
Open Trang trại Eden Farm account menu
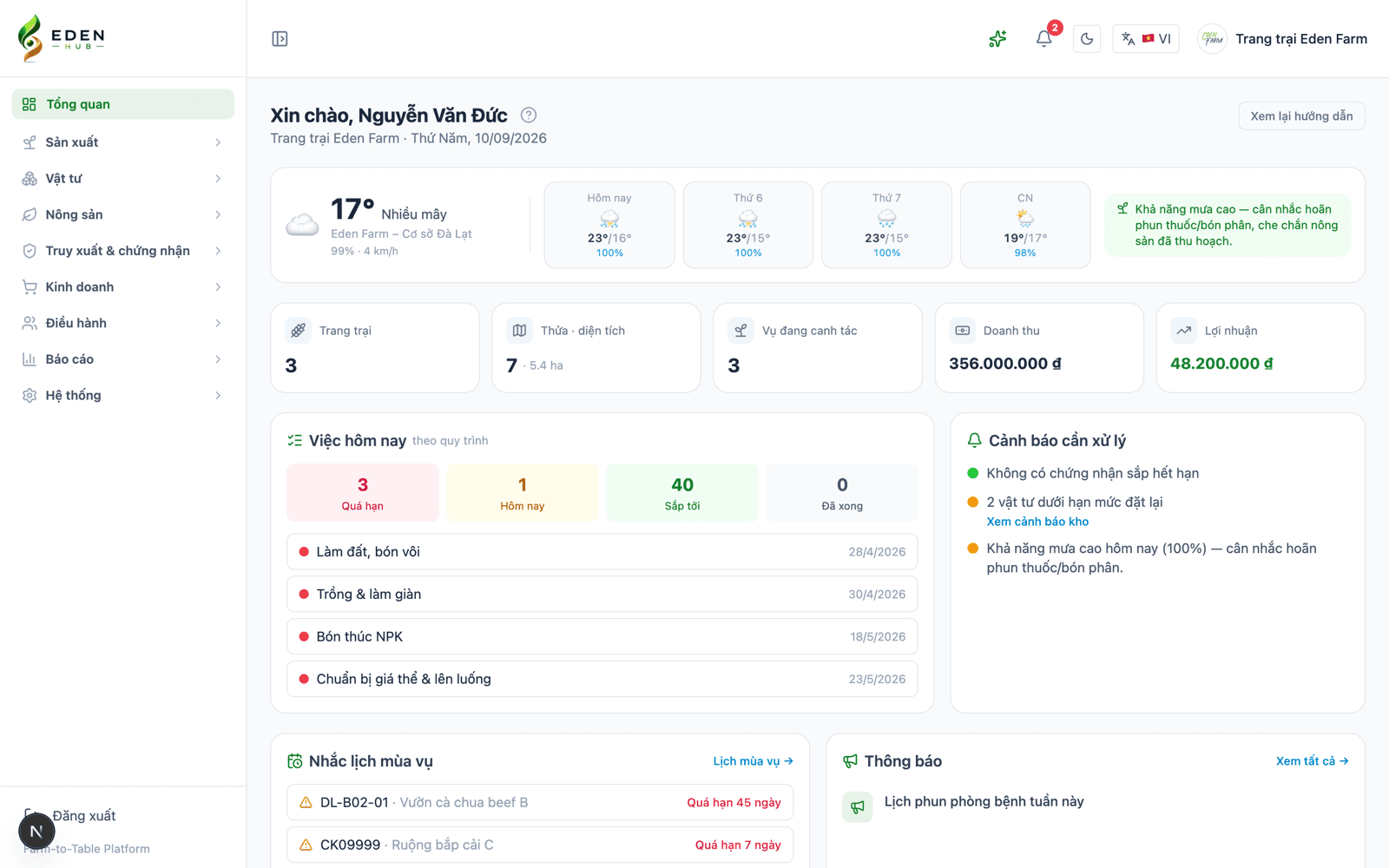click(1282, 39)
